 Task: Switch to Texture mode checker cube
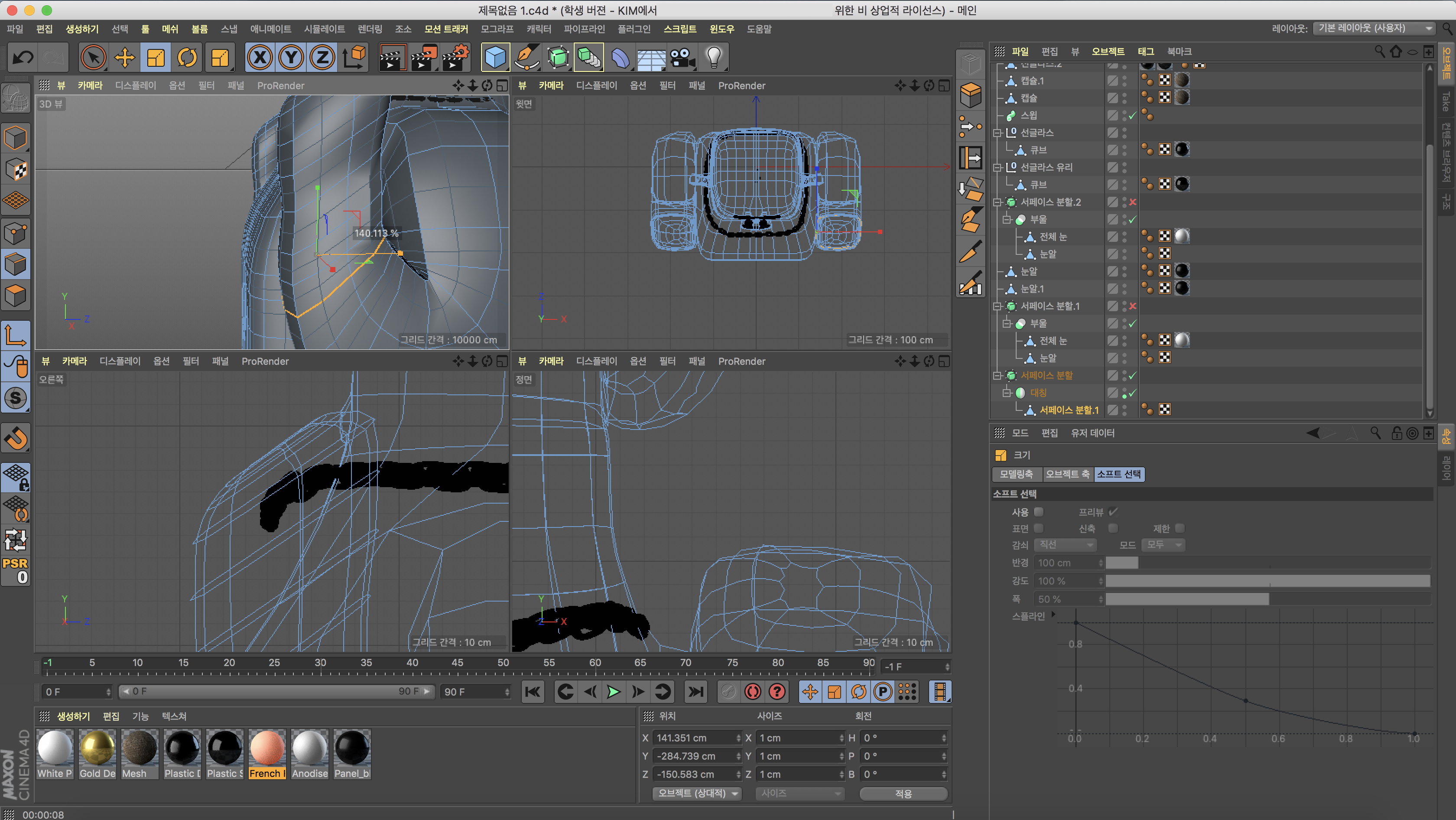pos(16,169)
